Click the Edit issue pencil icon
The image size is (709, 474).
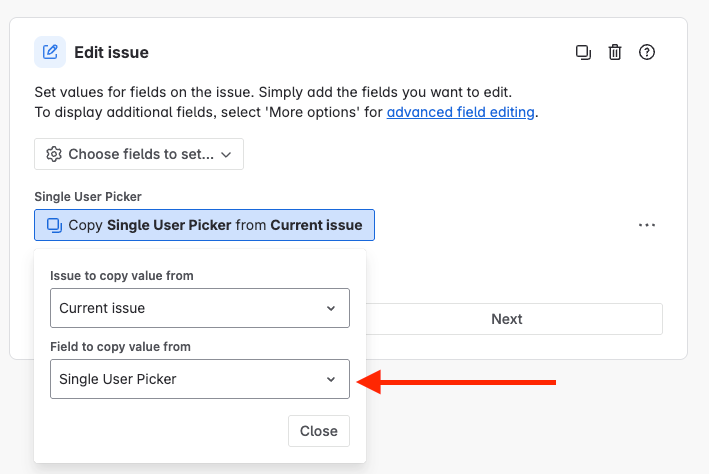coord(50,52)
